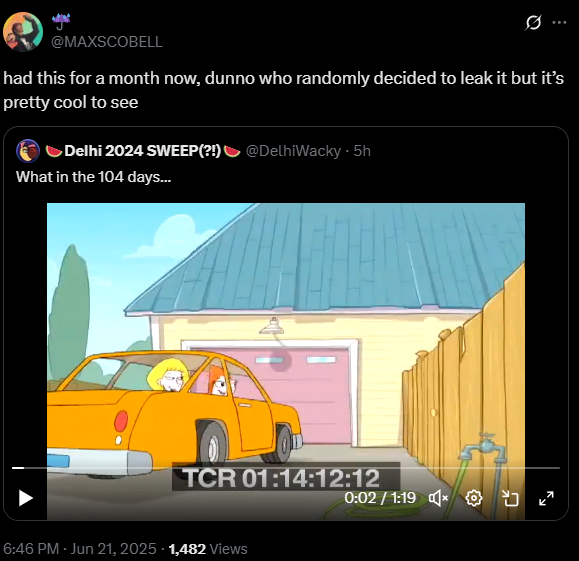Seek along the video progress bar
579x561 pixels.
coord(286,468)
